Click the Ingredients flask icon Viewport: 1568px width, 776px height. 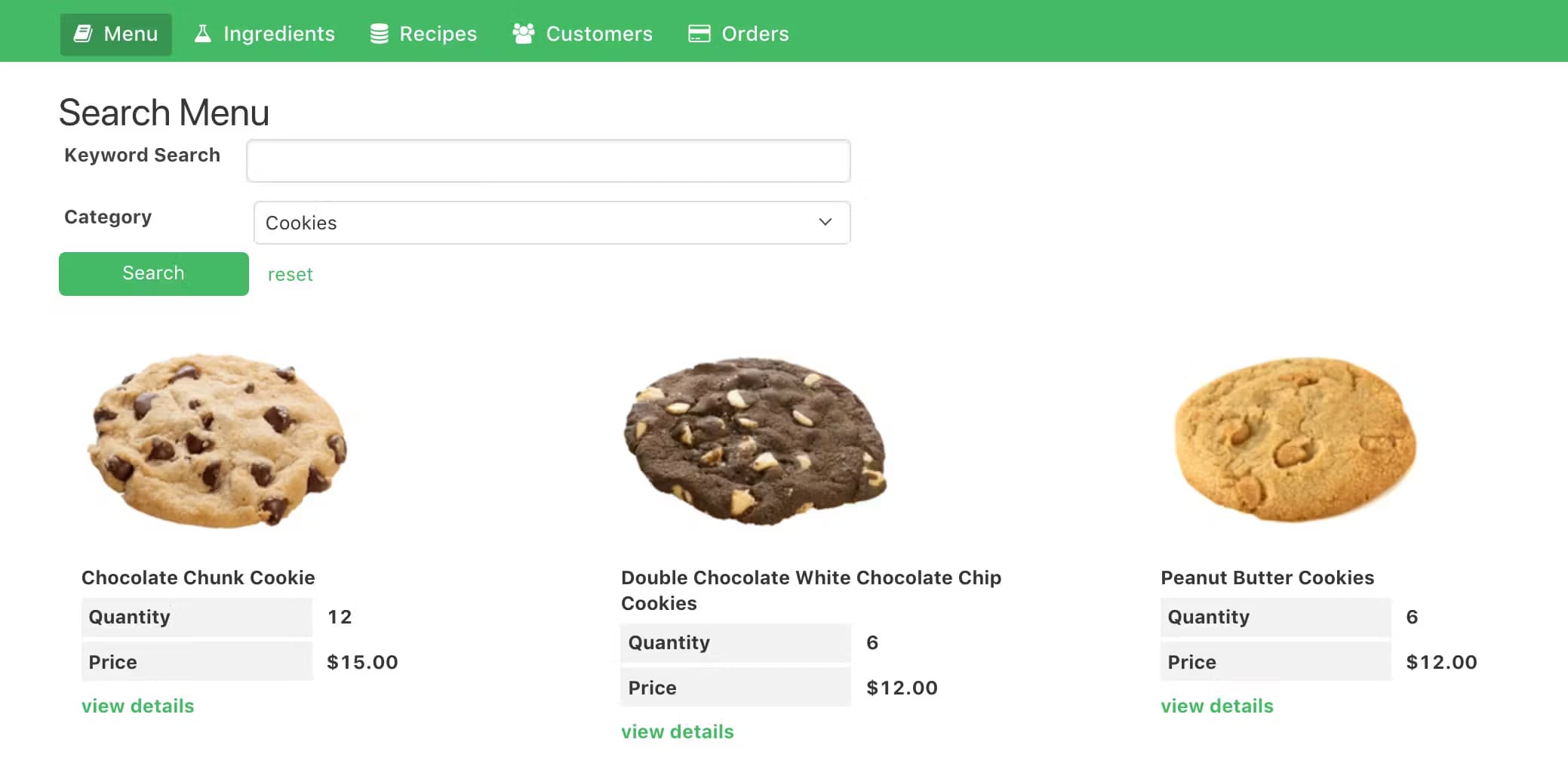(x=202, y=34)
